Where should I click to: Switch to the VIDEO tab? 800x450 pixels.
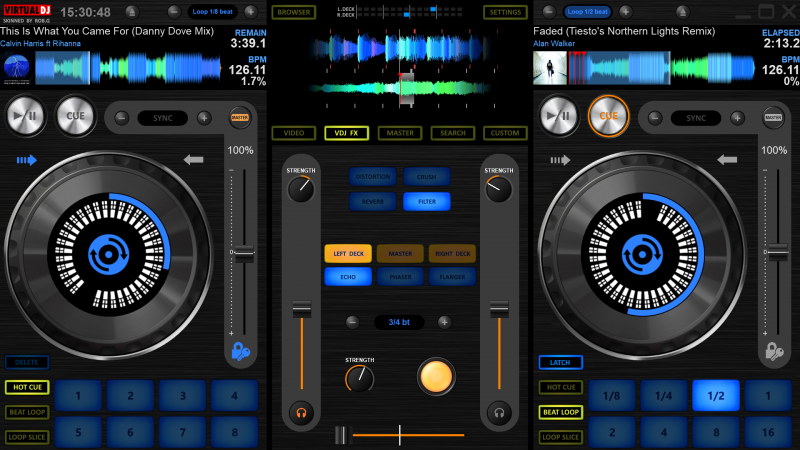[x=294, y=133]
